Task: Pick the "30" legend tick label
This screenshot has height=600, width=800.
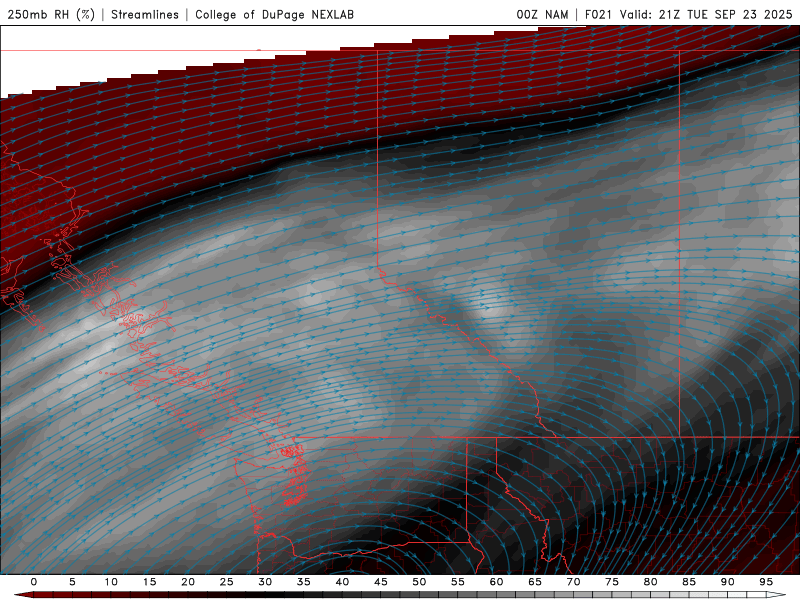Action: 265,582
